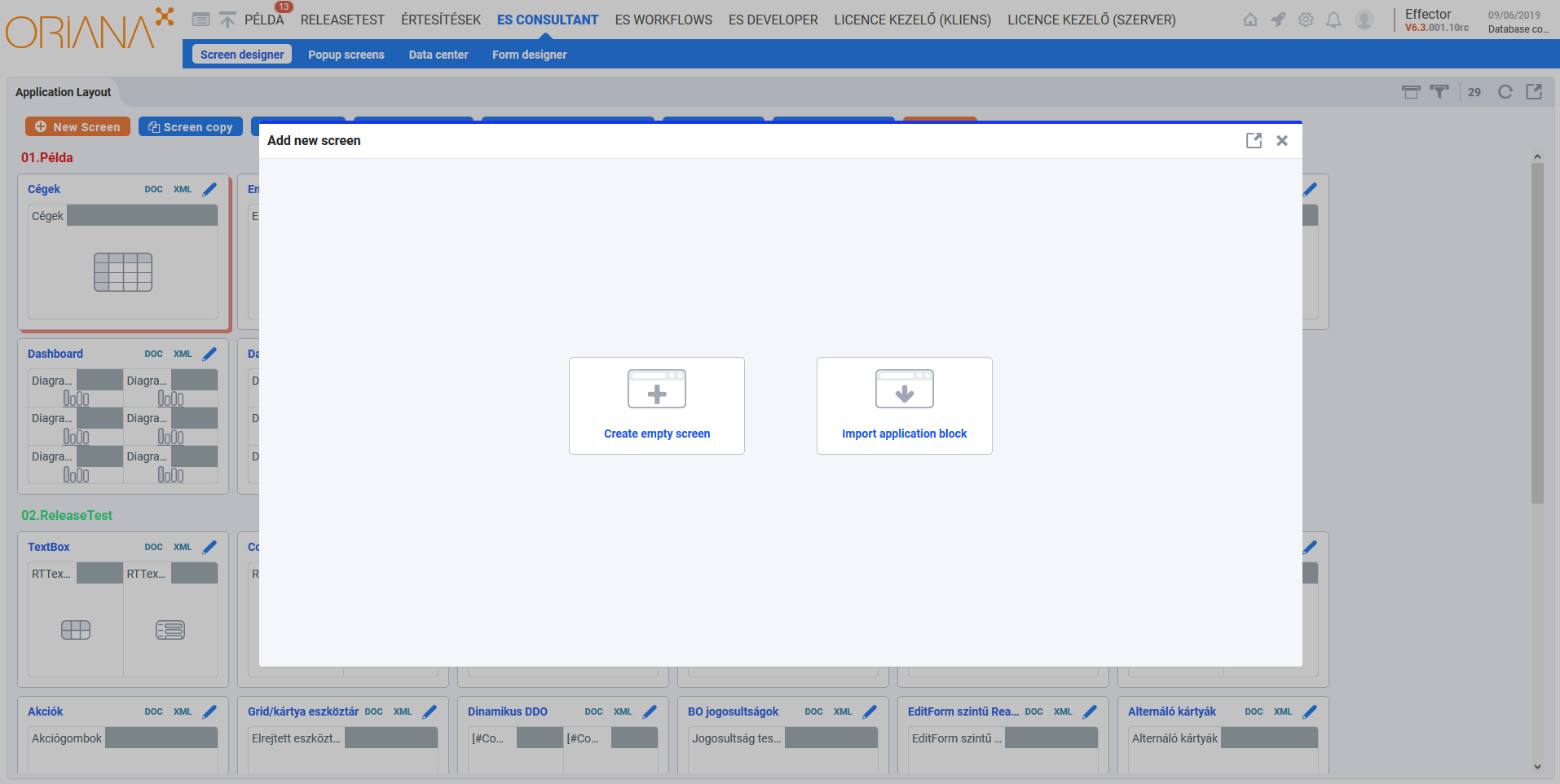Open the ES WORKFLOWS menu
1560x784 pixels.
[x=663, y=20]
